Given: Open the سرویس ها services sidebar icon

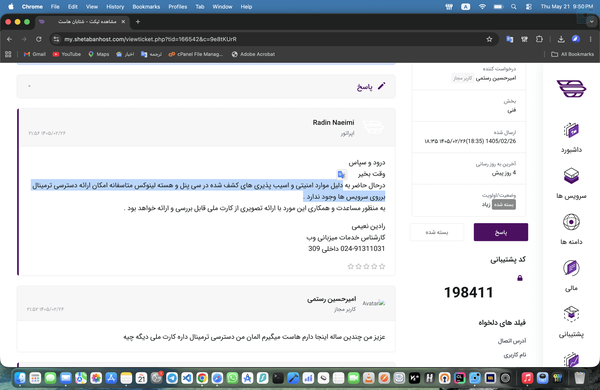Looking at the screenshot, I should pyautogui.click(x=571, y=176).
